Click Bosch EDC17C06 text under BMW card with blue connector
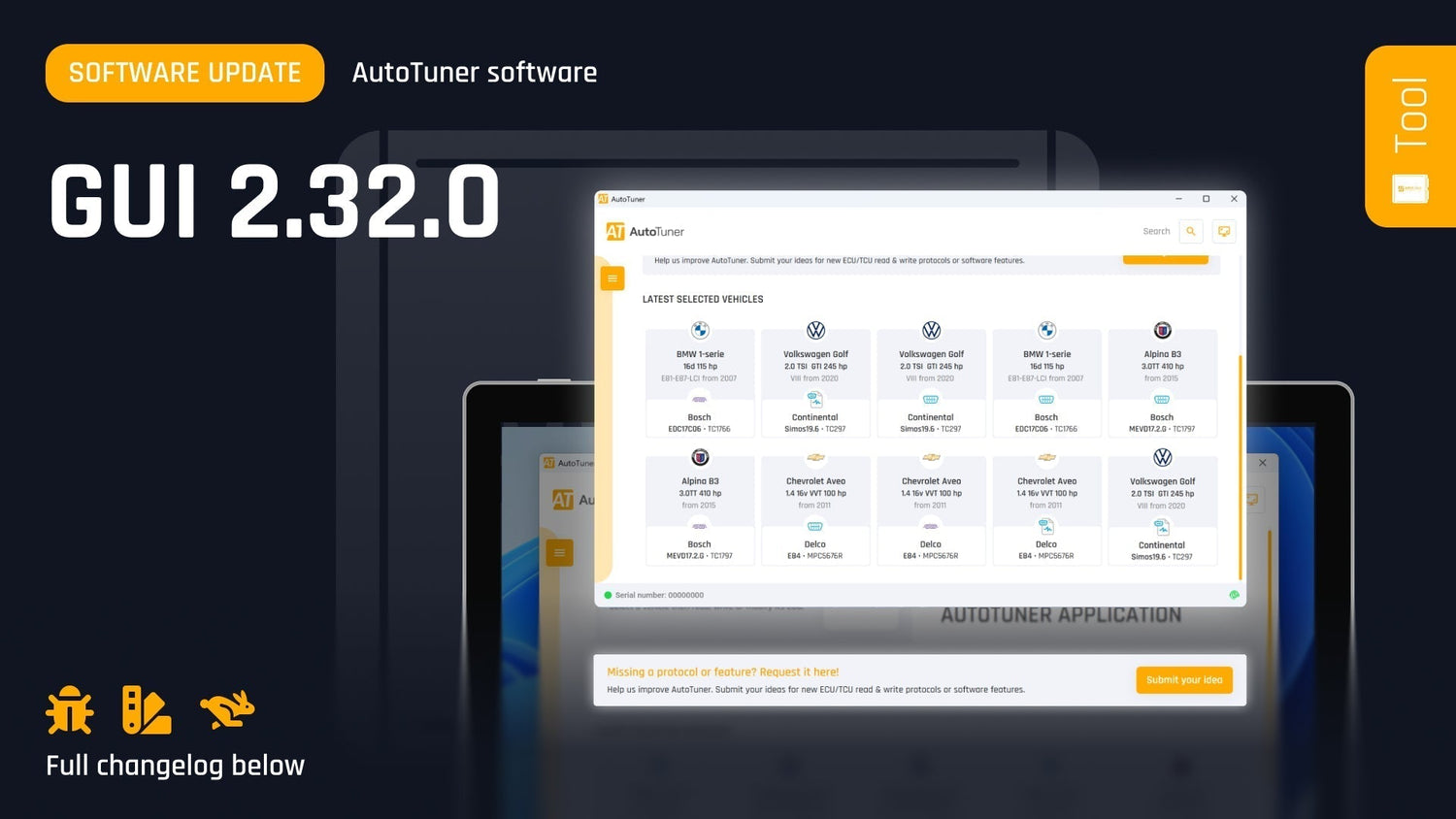This screenshot has width=1456, height=819. (x=1046, y=423)
